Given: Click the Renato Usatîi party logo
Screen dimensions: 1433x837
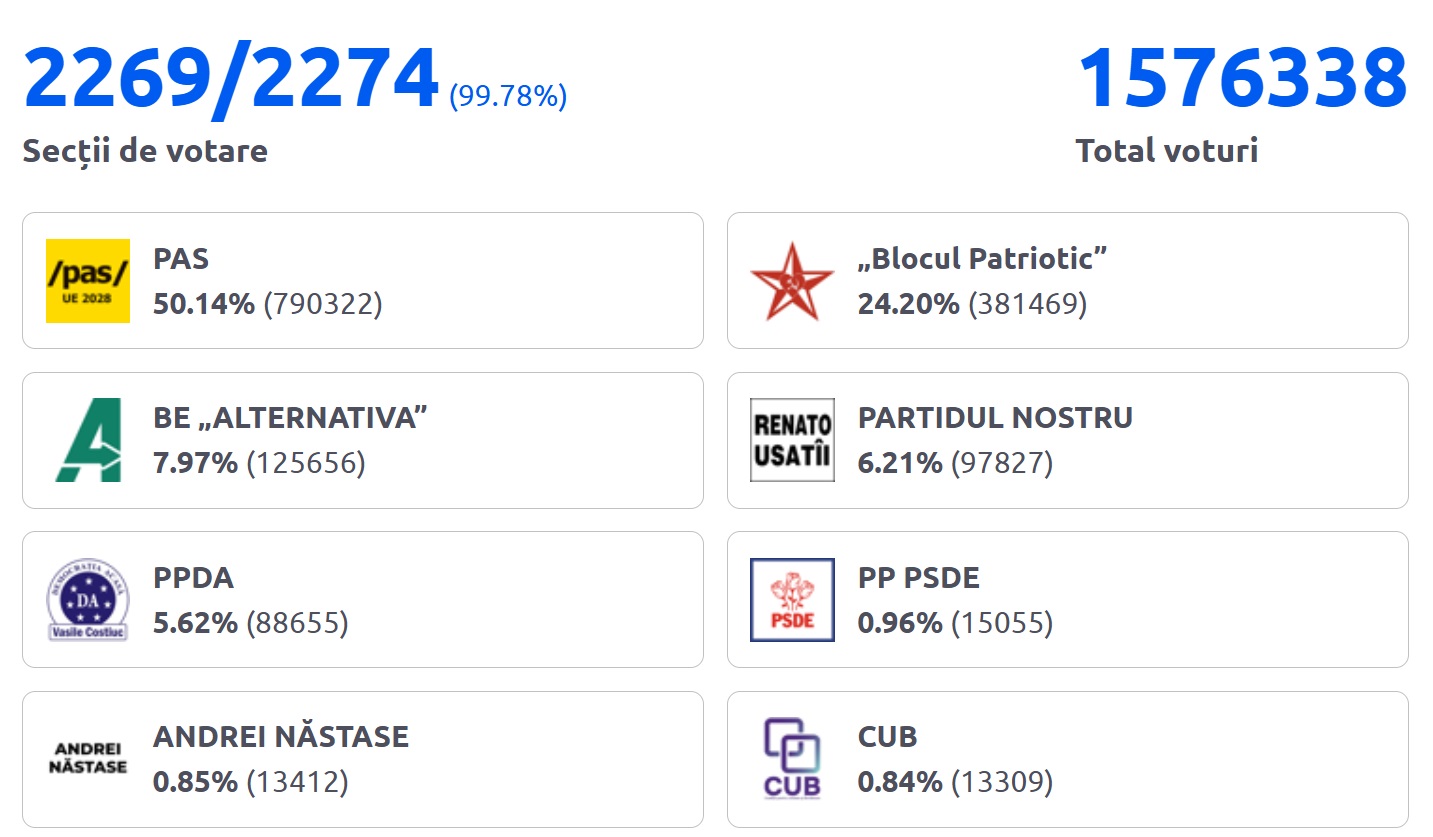Looking at the screenshot, I should point(792,440).
